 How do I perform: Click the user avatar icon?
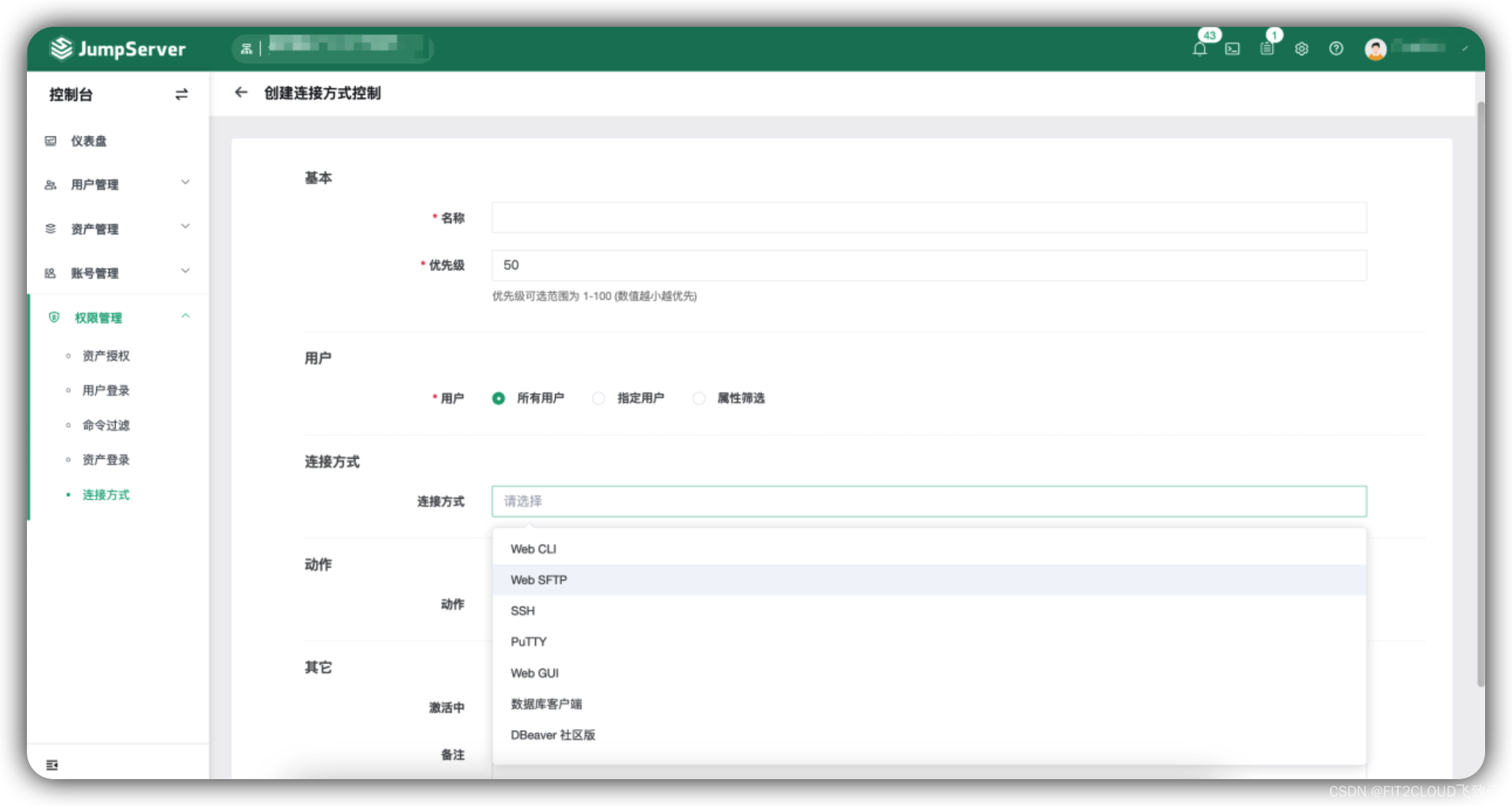click(1375, 49)
